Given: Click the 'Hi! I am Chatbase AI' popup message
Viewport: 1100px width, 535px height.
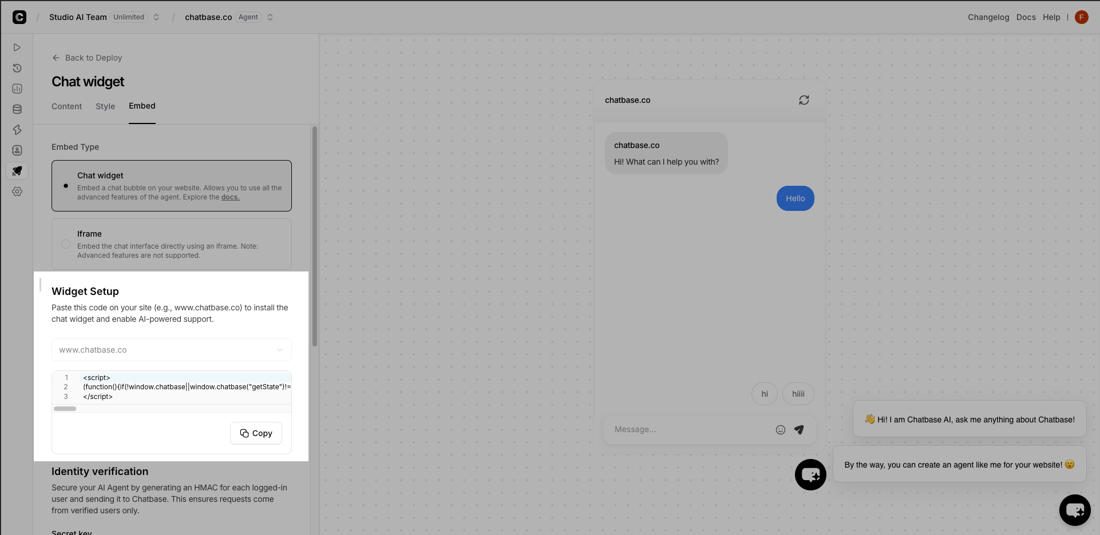Looking at the screenshot, I should pyautogui.click(x=970, y=419).
